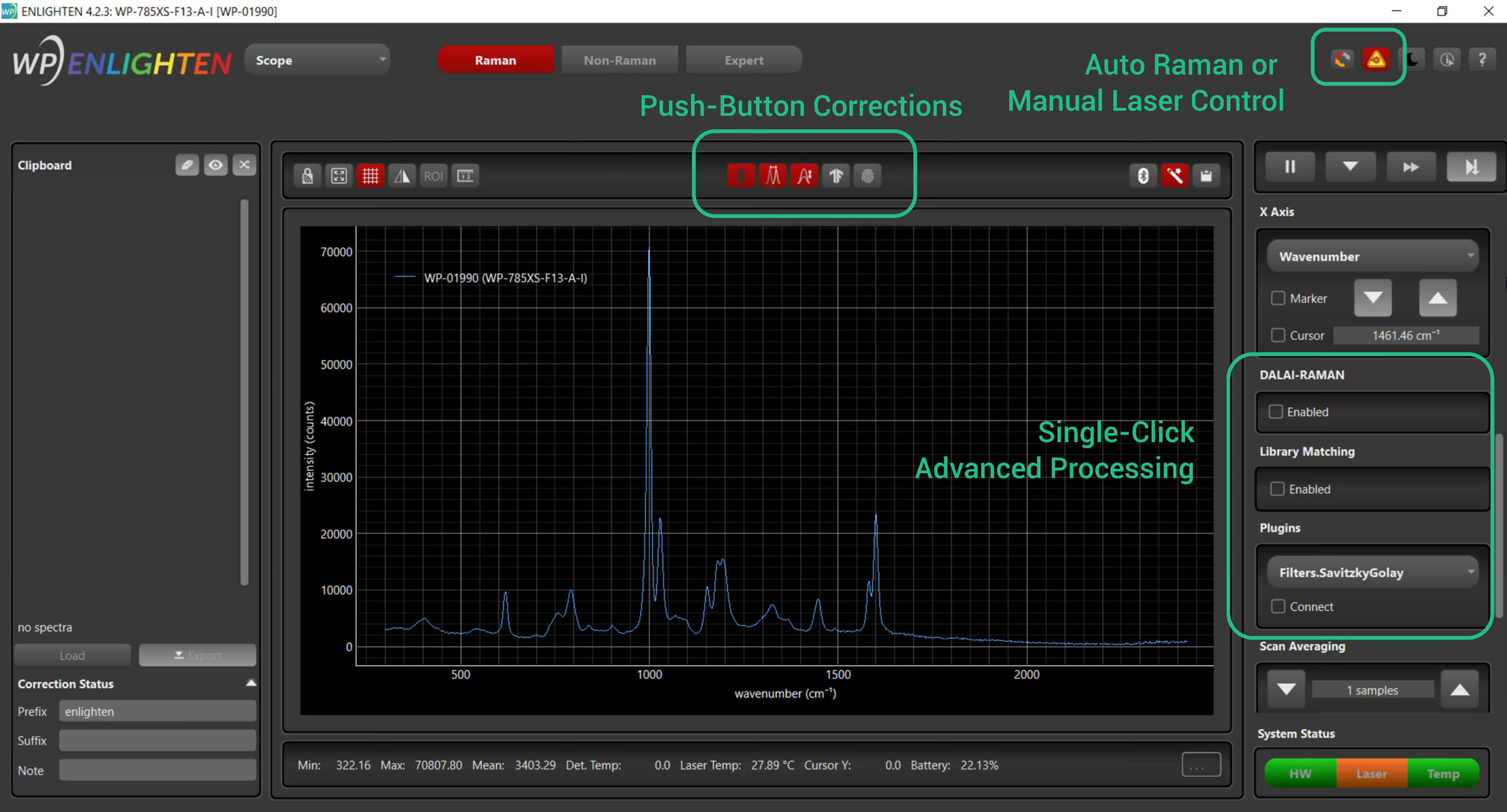The height and width of the screenshot is (812, 1507).
Task: Click the Load button in Clipboard
Action: tap(72, 655)
